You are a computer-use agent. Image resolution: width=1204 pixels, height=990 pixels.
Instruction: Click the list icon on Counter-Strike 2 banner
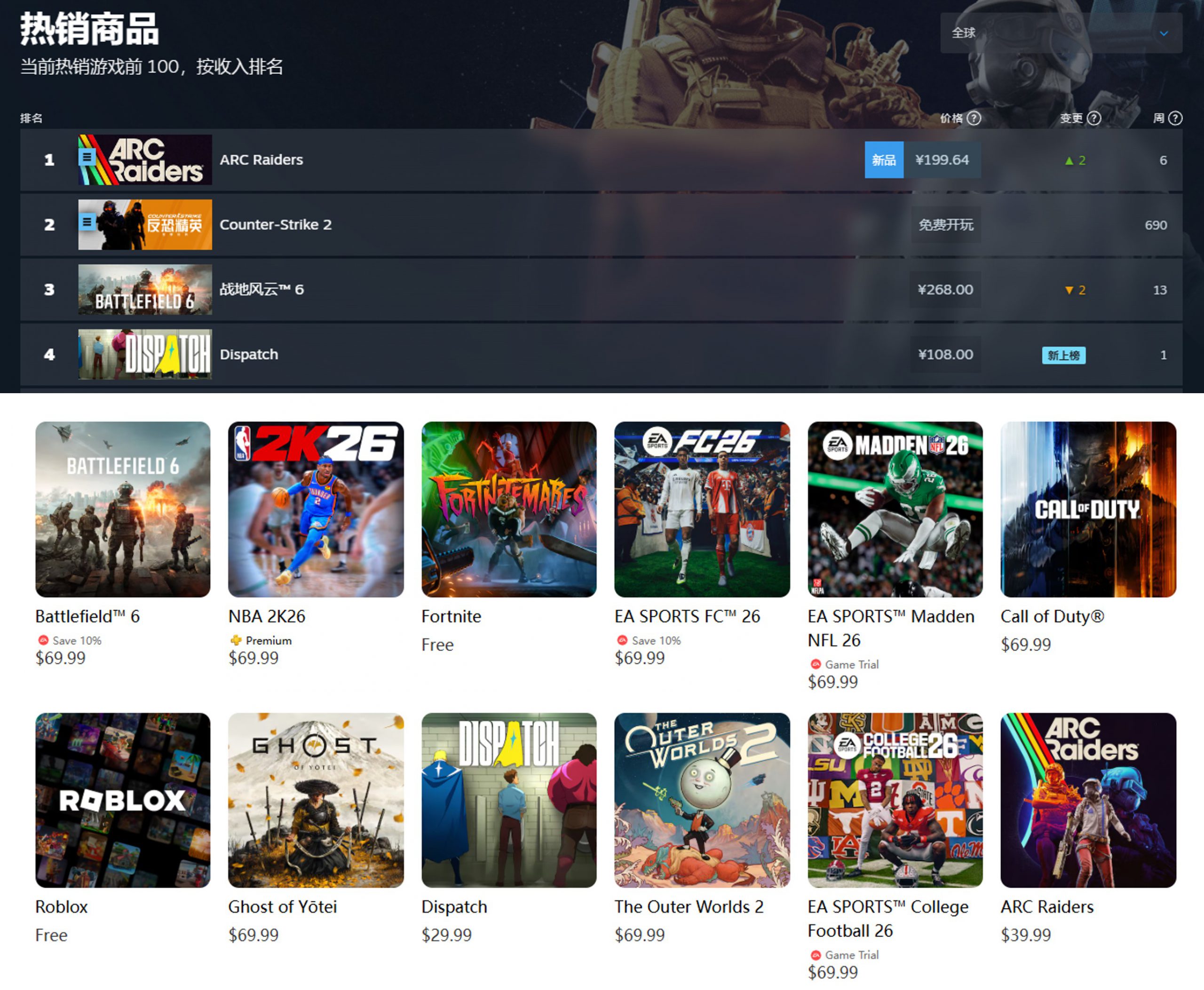pyautogui.click(x=87, y=221)
